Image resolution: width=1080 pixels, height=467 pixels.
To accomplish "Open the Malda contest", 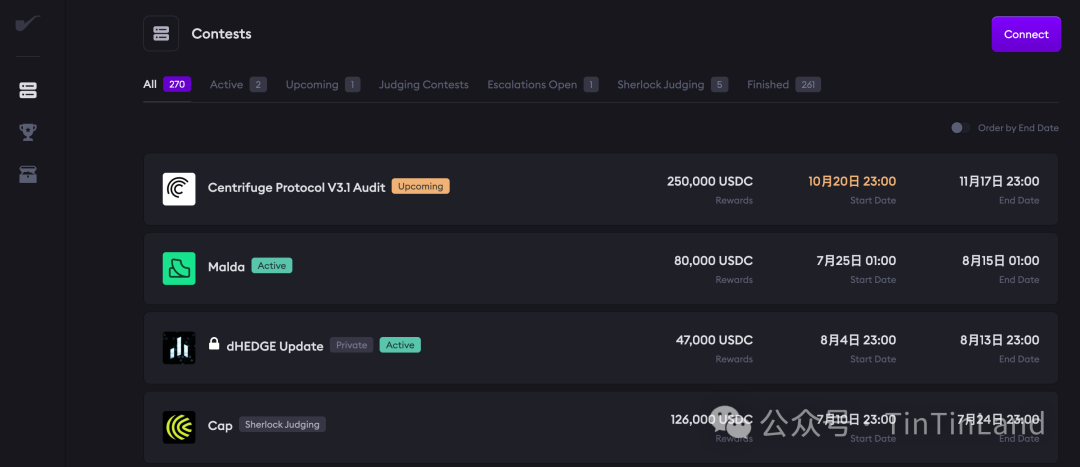I will click(601, 269).
